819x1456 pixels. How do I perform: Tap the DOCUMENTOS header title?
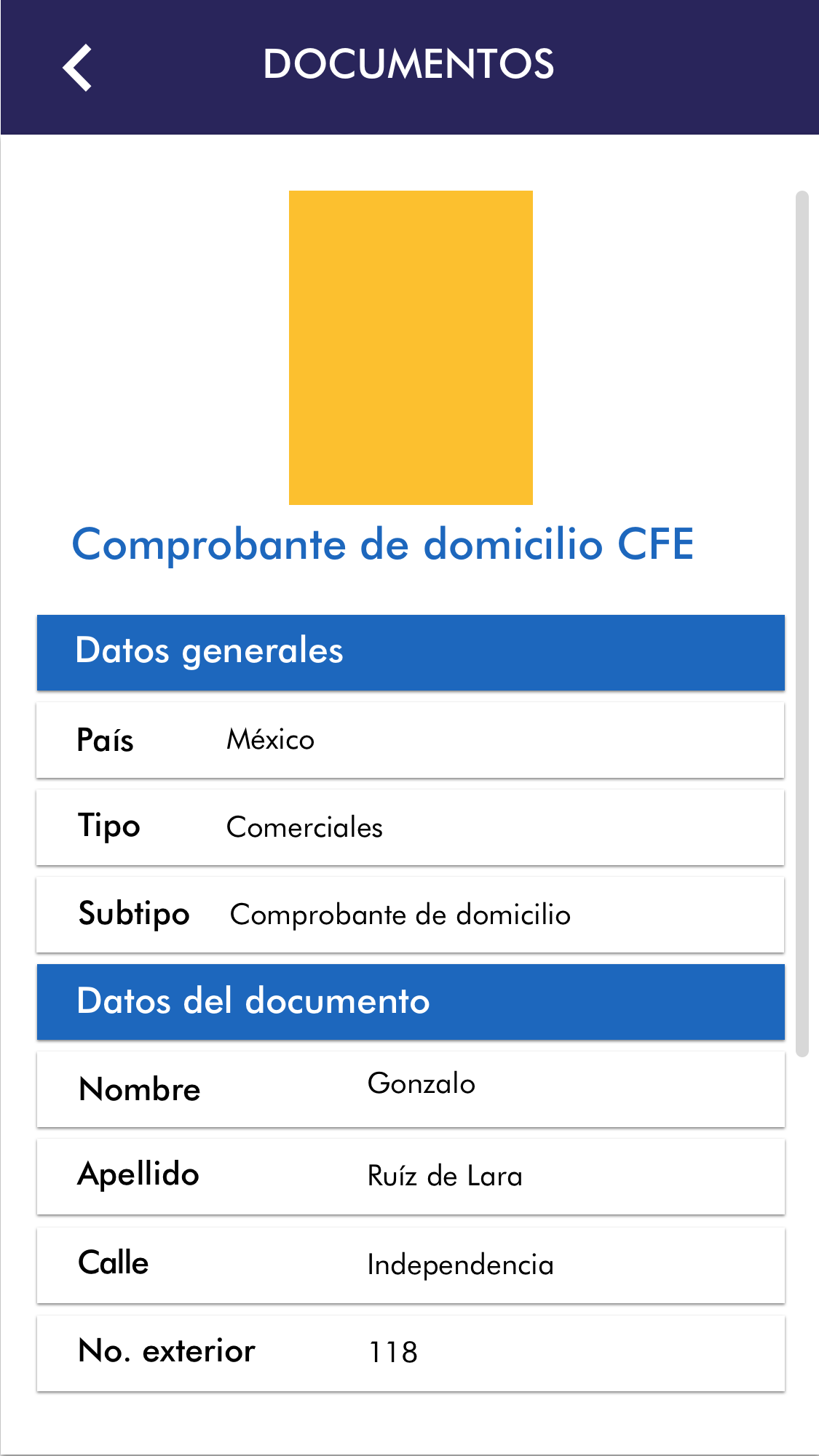coord(408,64)
